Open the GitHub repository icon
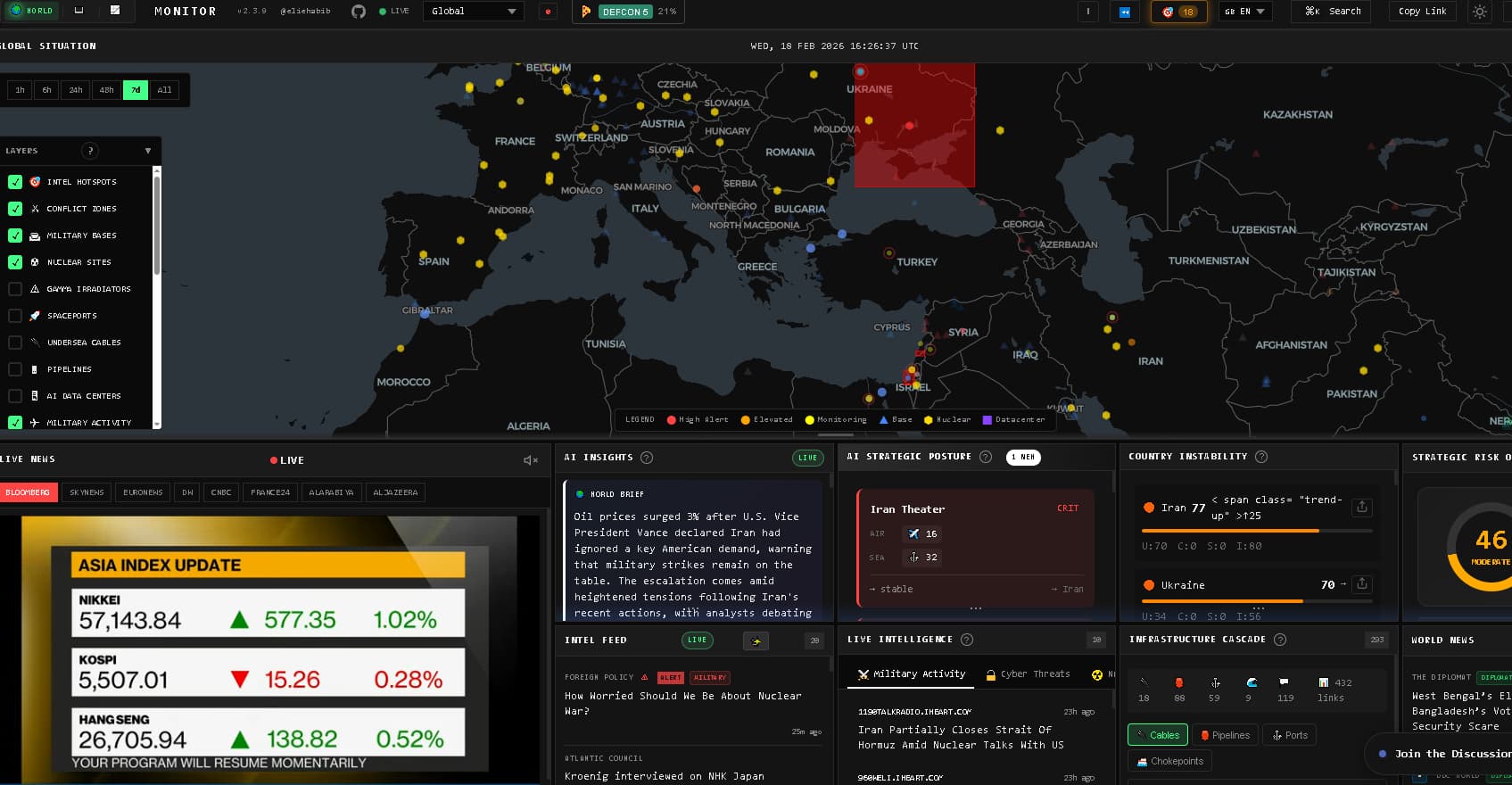 pyautogui.click(x=359, y=12)
